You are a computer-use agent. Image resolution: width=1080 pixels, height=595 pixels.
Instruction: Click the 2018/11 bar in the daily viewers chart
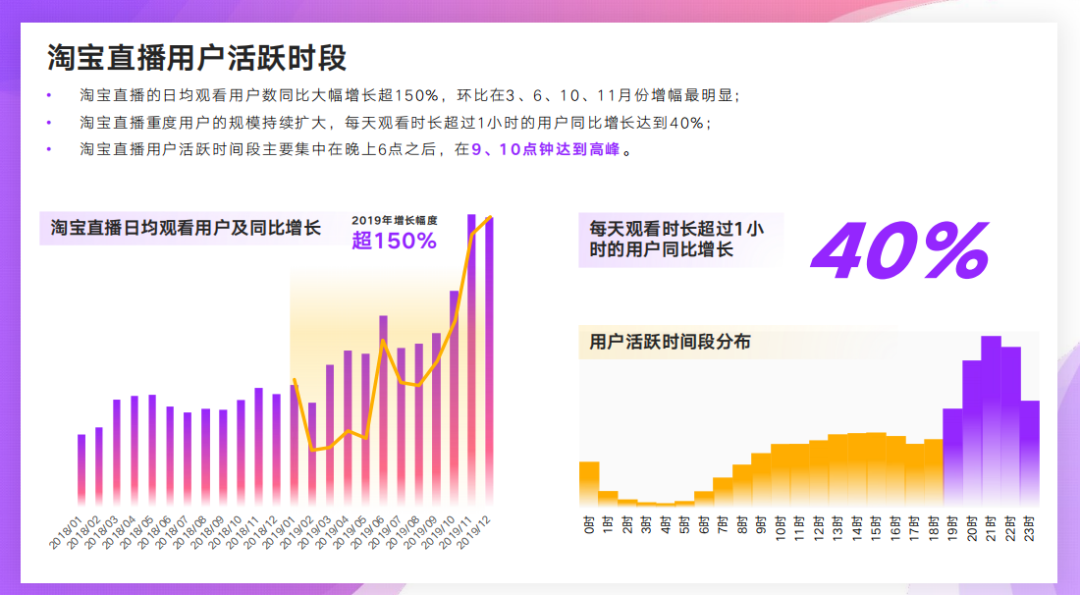click(258, 446)
